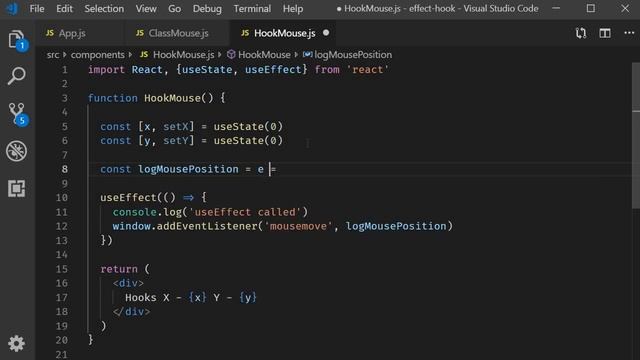The image size is (640, 360).
Task: Click 'logMousePosition' argument on line 12
Action: tap(396, 226)
